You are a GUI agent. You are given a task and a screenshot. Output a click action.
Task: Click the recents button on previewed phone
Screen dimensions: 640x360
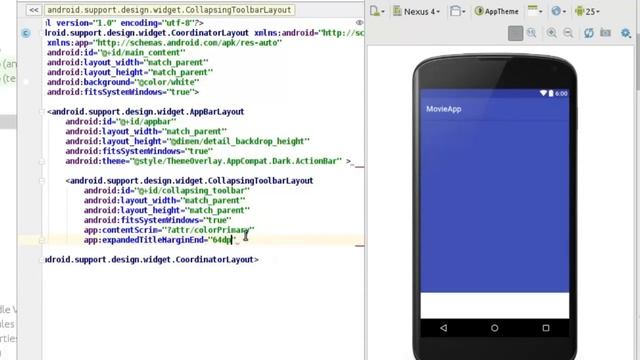(546, 328)
